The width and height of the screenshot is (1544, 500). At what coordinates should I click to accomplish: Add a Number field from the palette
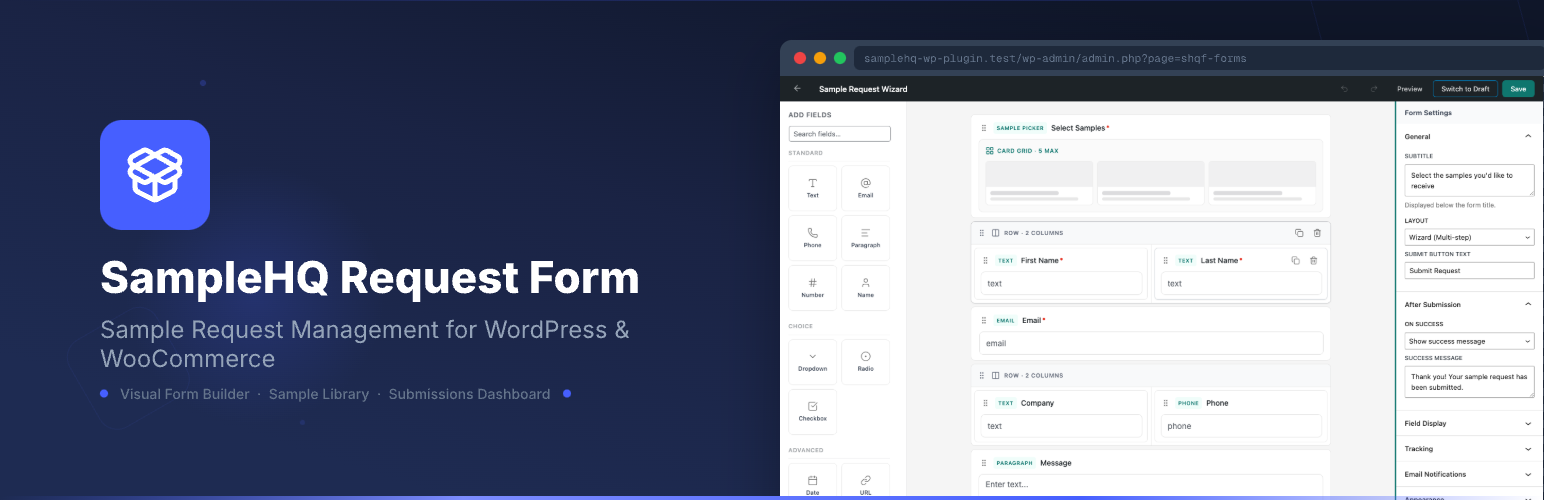click(812, 288)
